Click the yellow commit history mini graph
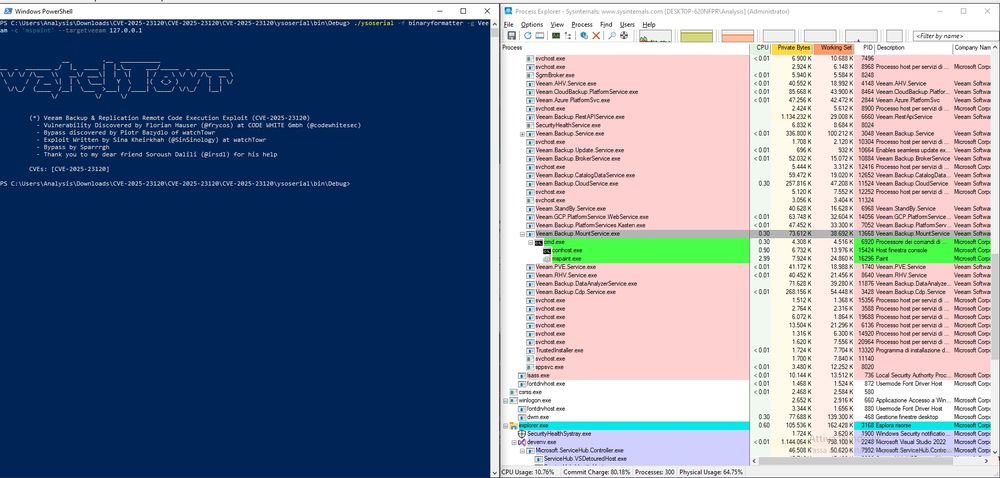Viewport: 1000px width, 478px height. pyautogui.click(x=696, y=36)
